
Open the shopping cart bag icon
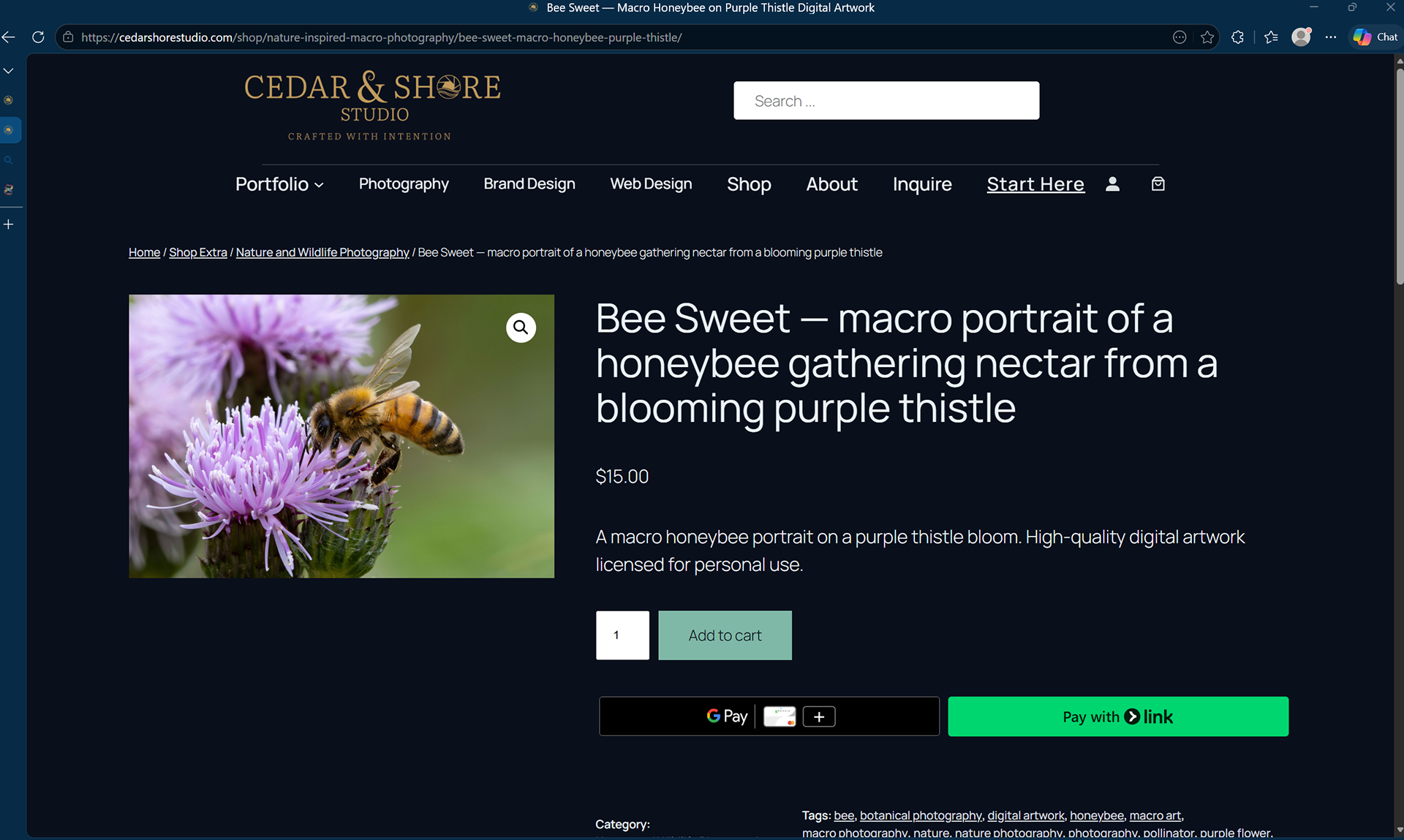[1158, 184]
